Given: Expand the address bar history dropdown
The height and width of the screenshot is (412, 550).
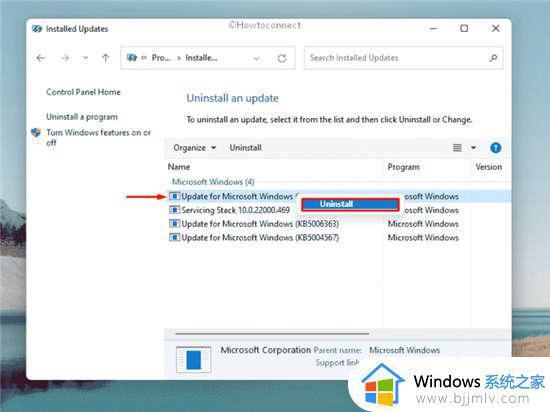Looking at the screenshot, I should point(257,58).
